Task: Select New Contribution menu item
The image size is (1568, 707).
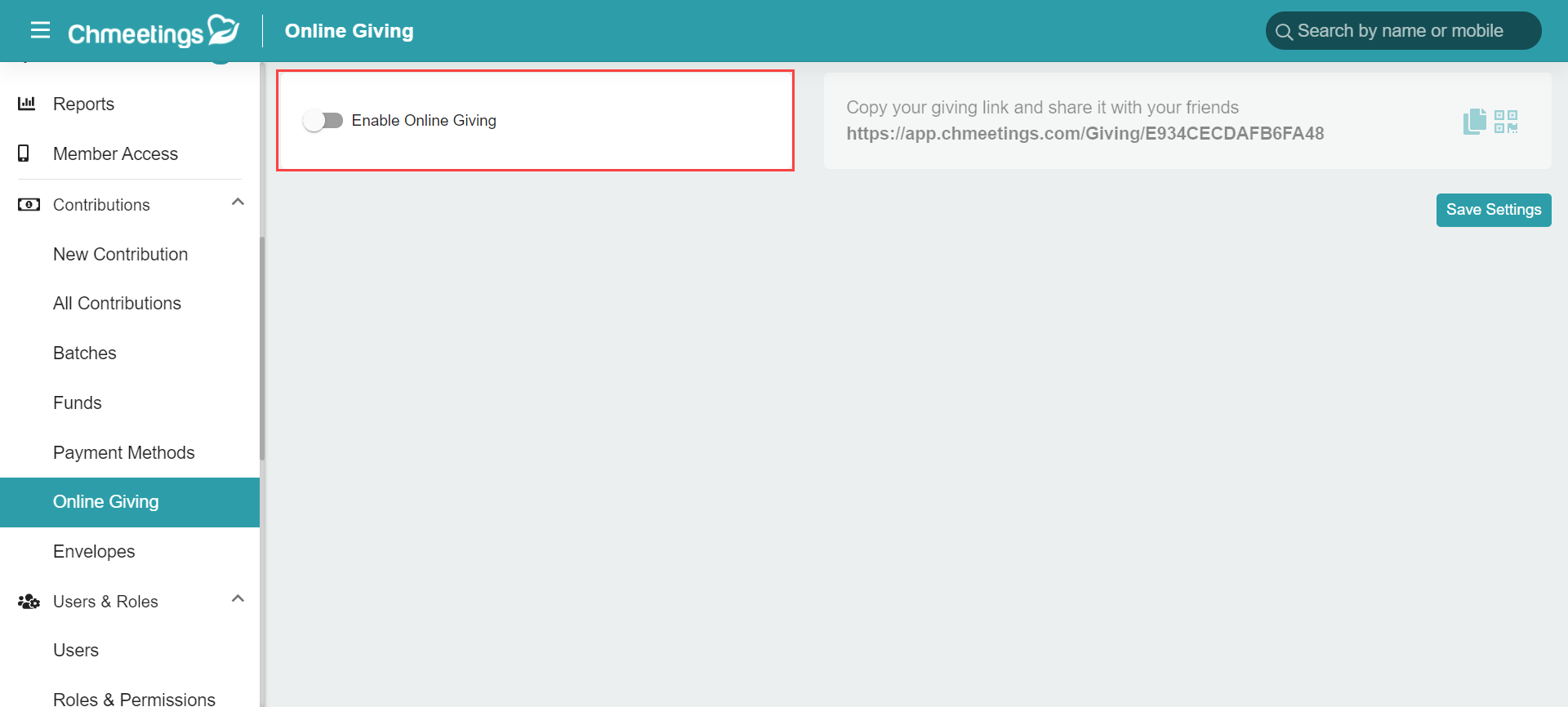Action: pos(130,254)
